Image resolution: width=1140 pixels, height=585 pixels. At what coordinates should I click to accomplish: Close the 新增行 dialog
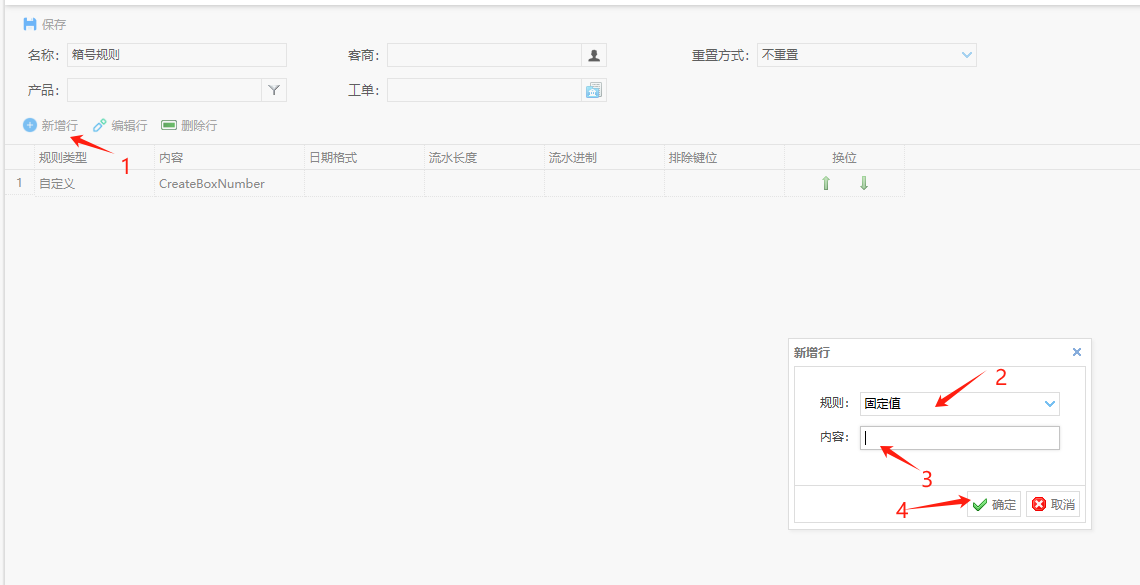[1077, 352]
